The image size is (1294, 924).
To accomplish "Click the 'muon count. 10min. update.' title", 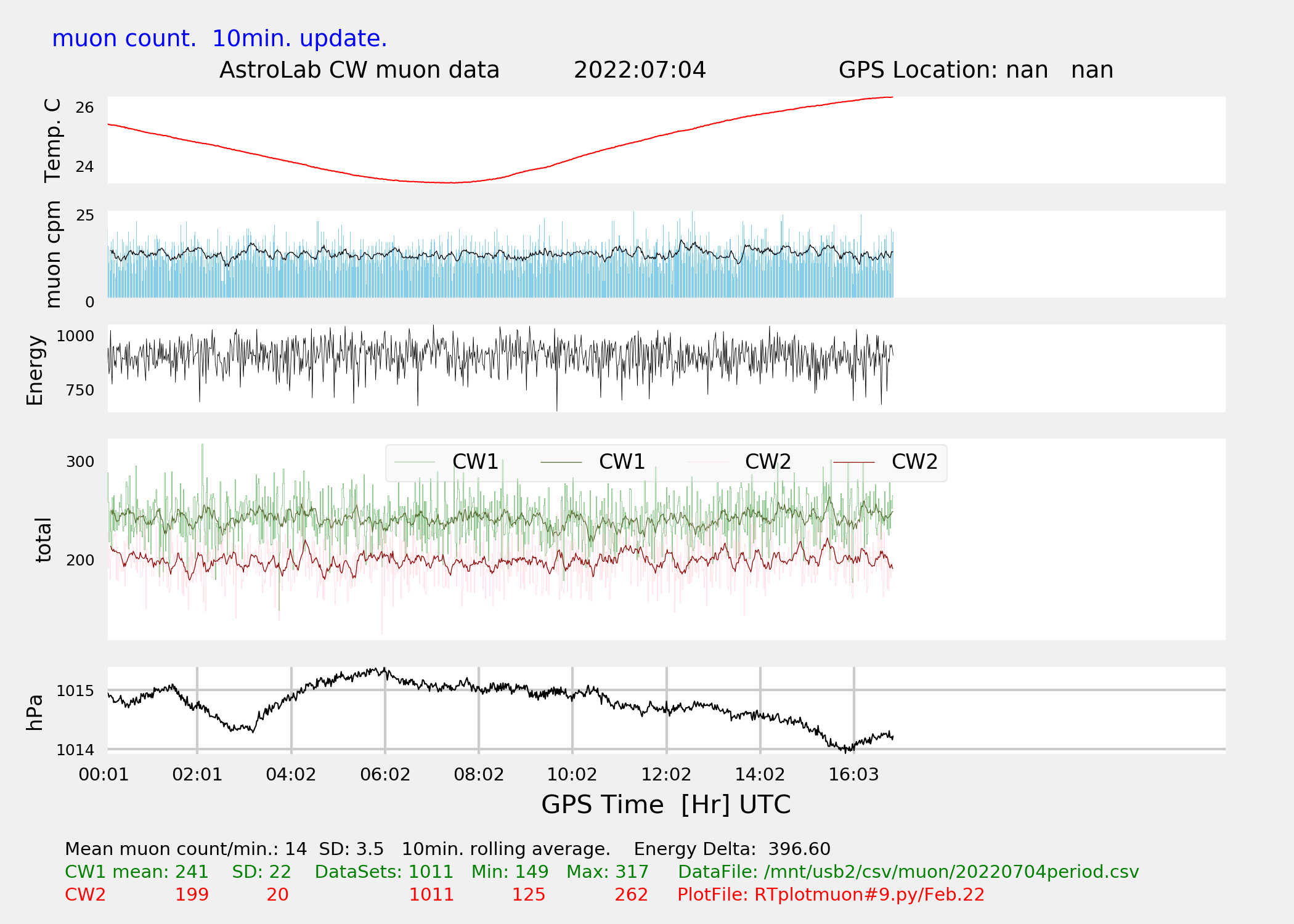I will [x=219, y=39].
